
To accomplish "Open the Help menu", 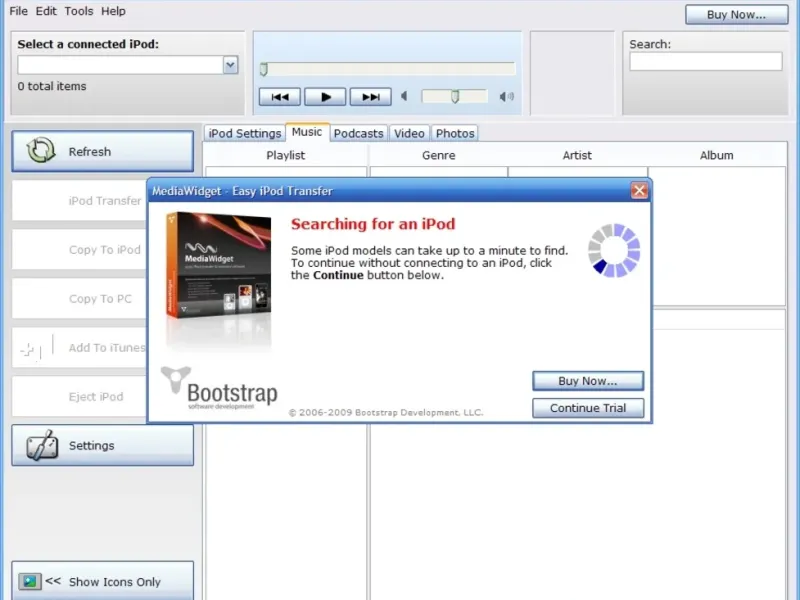I will point(113,11).
